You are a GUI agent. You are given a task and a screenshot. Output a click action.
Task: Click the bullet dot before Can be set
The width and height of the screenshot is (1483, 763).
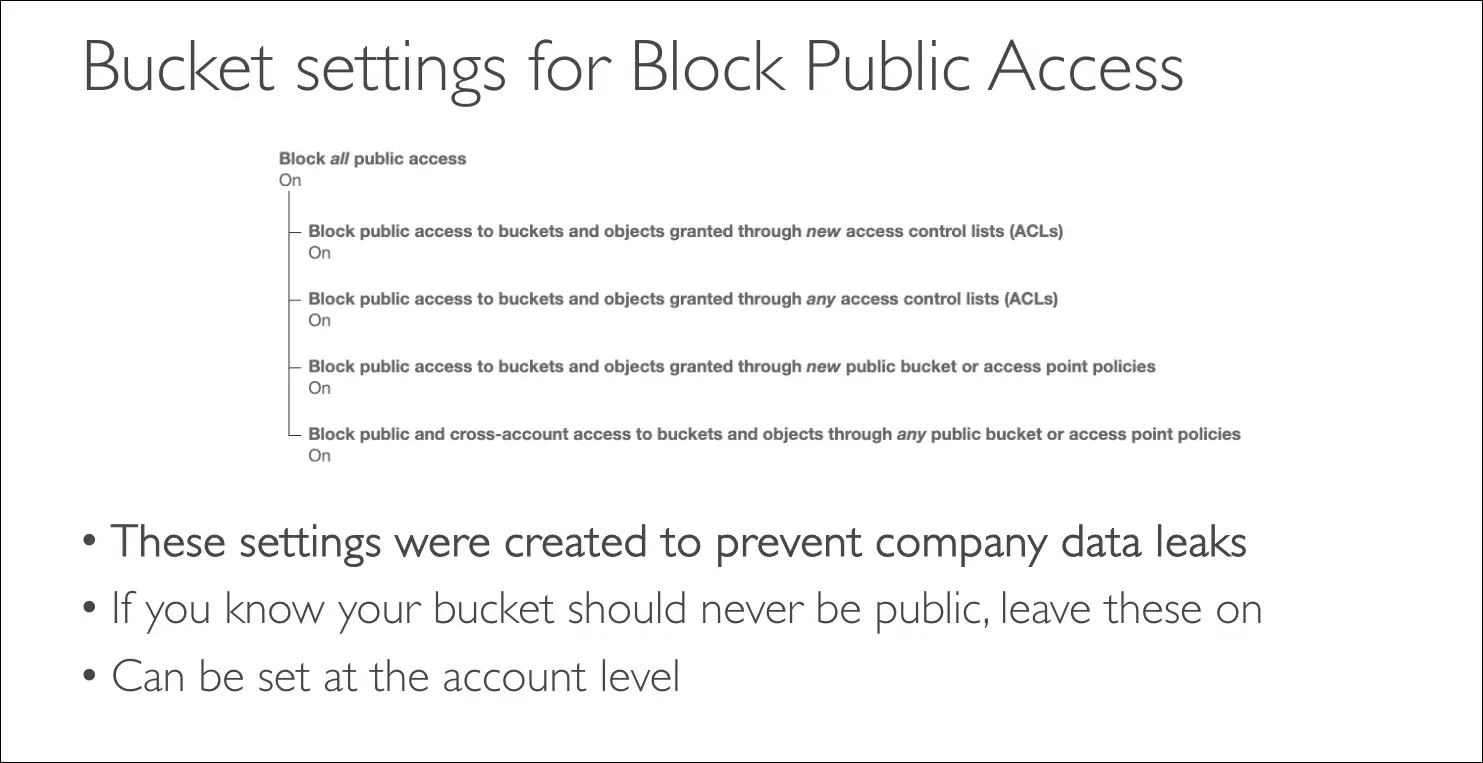pos(90,678)
